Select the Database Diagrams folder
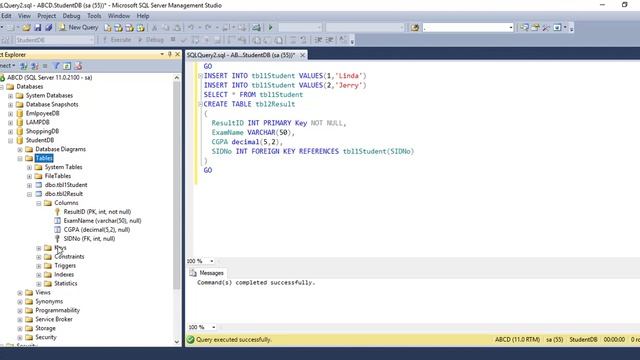 [x=60, y=149]
